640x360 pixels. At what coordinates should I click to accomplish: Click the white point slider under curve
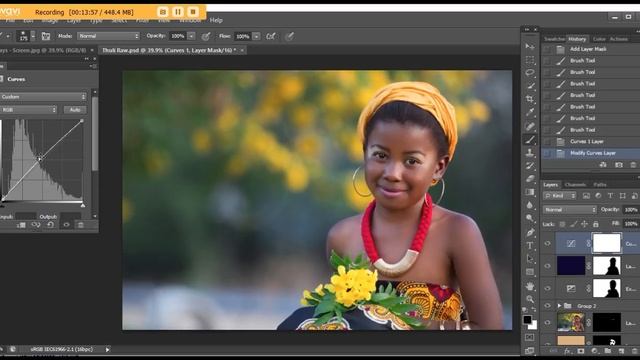coord(82,205)
